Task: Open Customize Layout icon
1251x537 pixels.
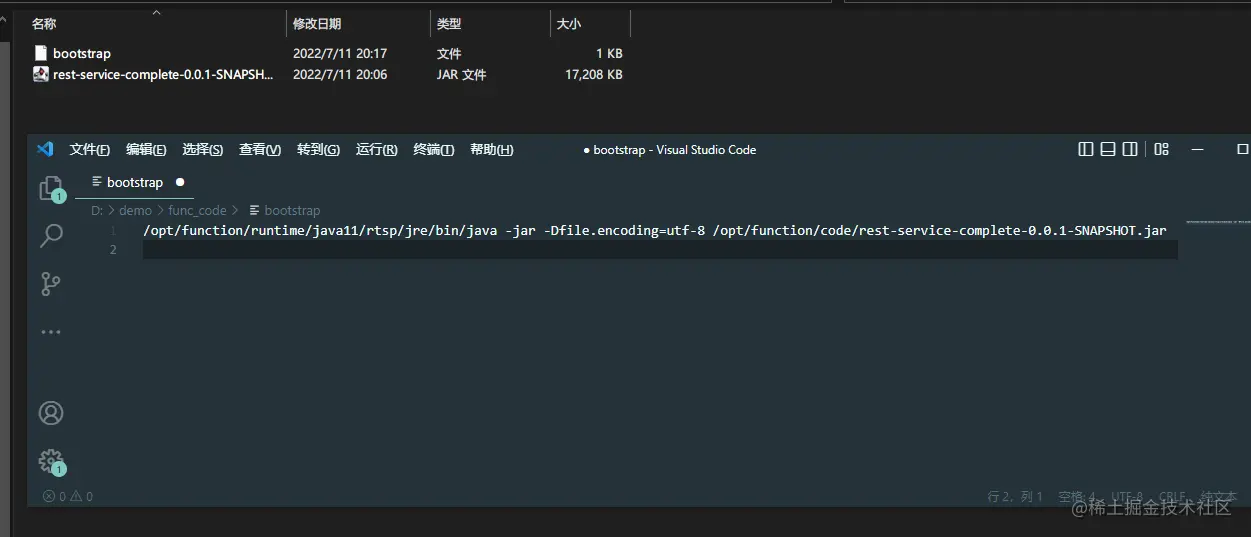Action: coord(1161,149)
